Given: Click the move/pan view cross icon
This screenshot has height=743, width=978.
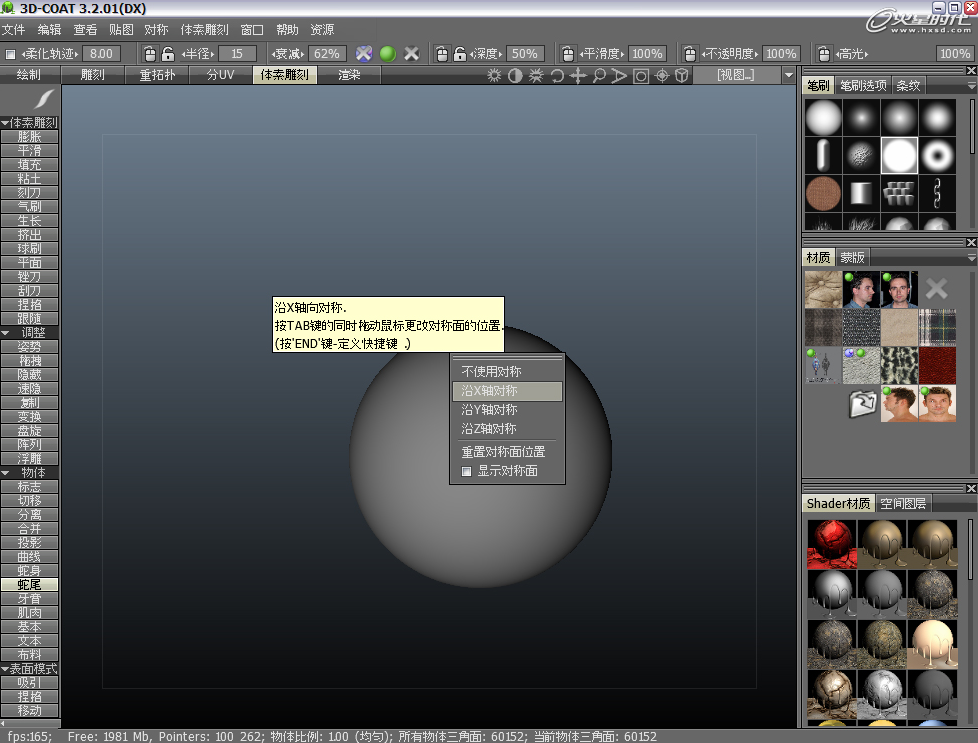Looking at the screenshot, I should [x=578, y=75].
